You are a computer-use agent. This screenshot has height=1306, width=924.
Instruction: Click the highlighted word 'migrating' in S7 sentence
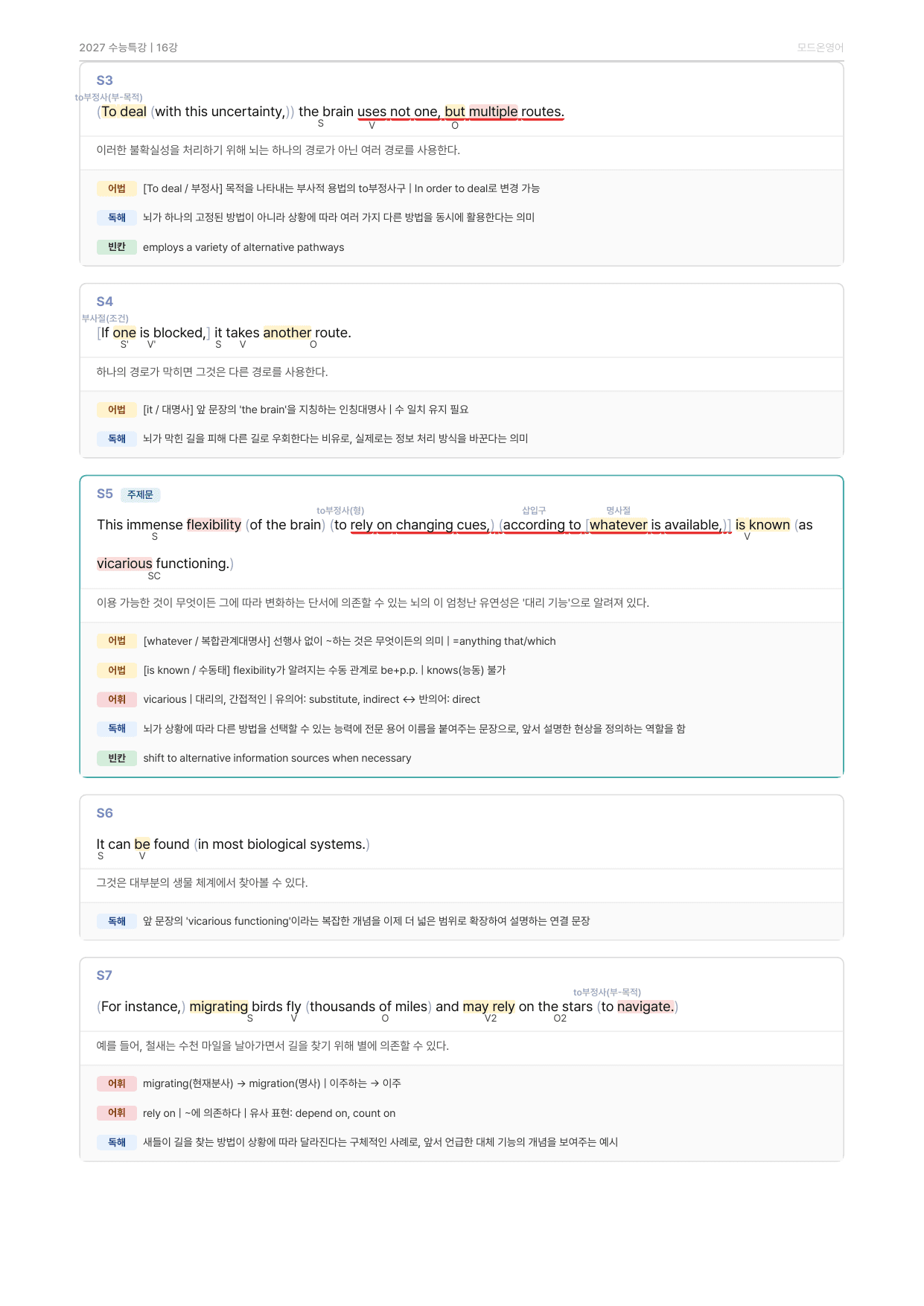218,1007
